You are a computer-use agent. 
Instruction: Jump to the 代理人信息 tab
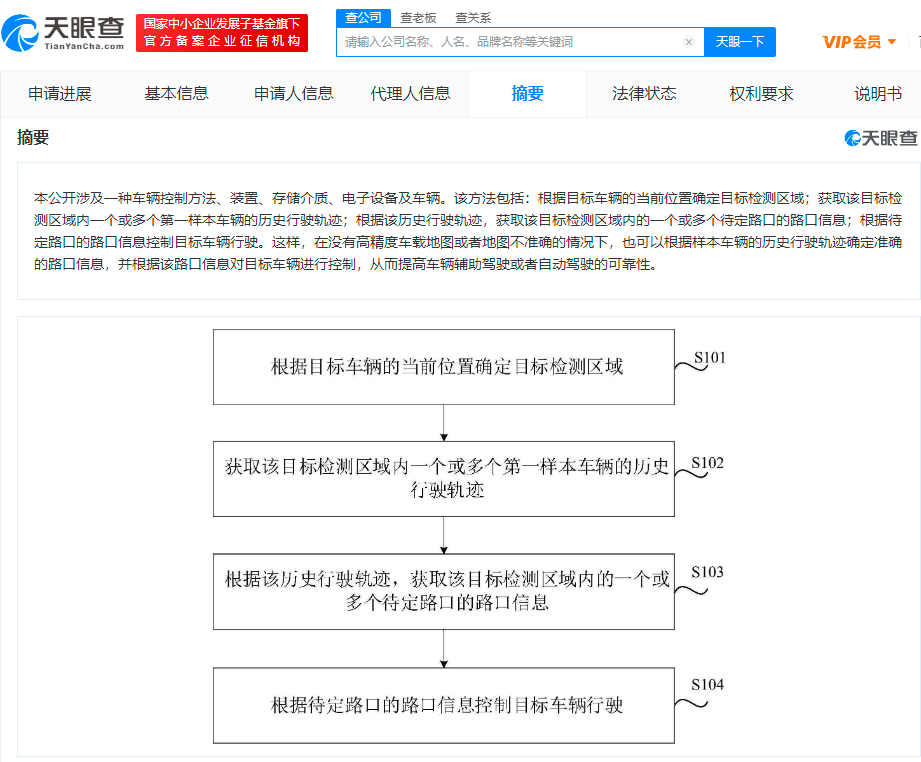(x=411, y=94)
